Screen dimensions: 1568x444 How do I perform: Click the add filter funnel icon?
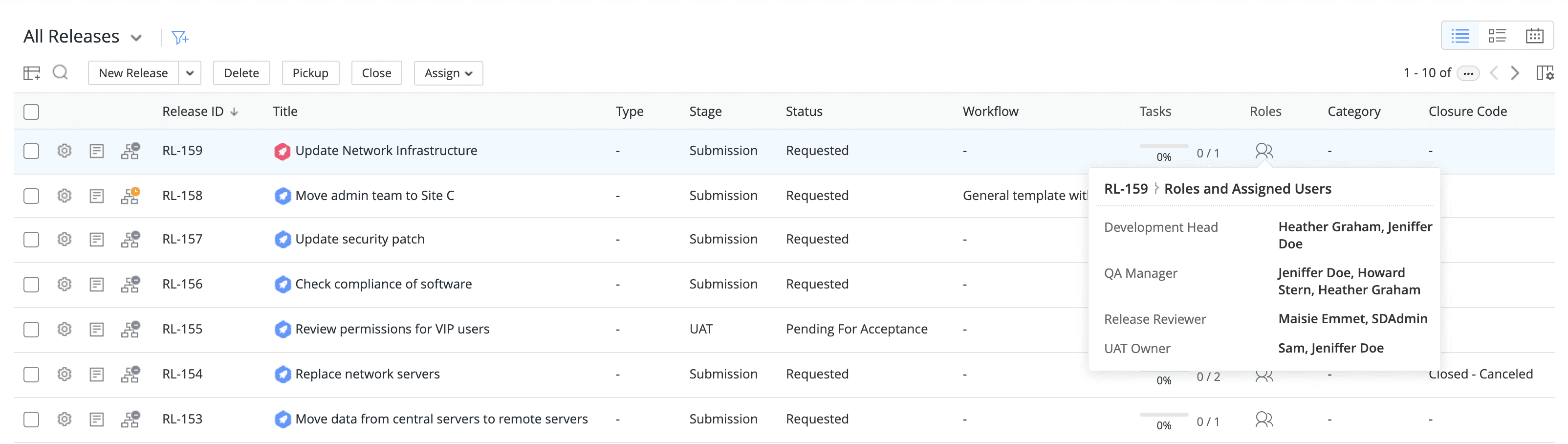click(179, 38)
